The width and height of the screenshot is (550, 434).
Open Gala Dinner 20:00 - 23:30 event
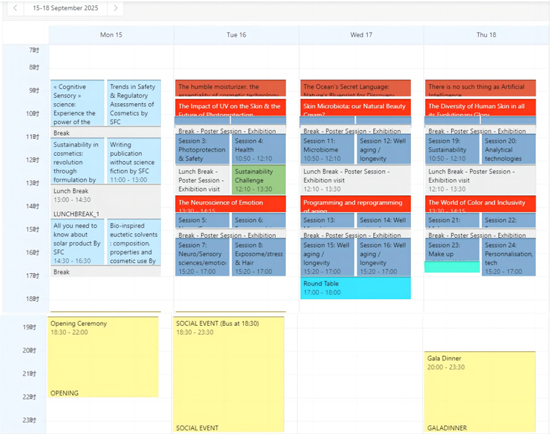point(480,392)
